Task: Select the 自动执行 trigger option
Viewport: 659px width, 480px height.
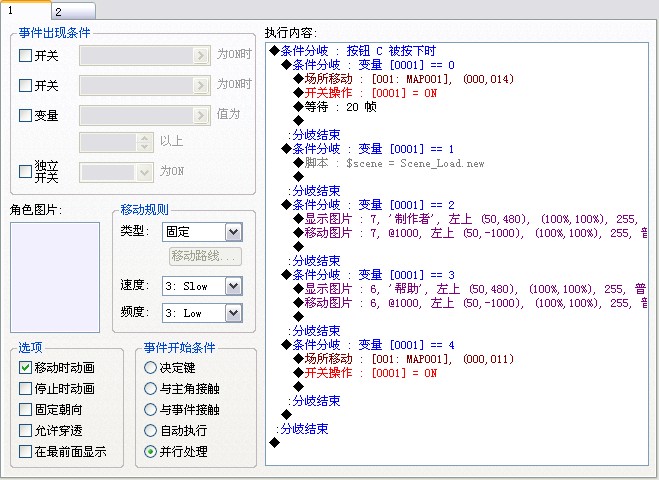Action: [150, 430]
